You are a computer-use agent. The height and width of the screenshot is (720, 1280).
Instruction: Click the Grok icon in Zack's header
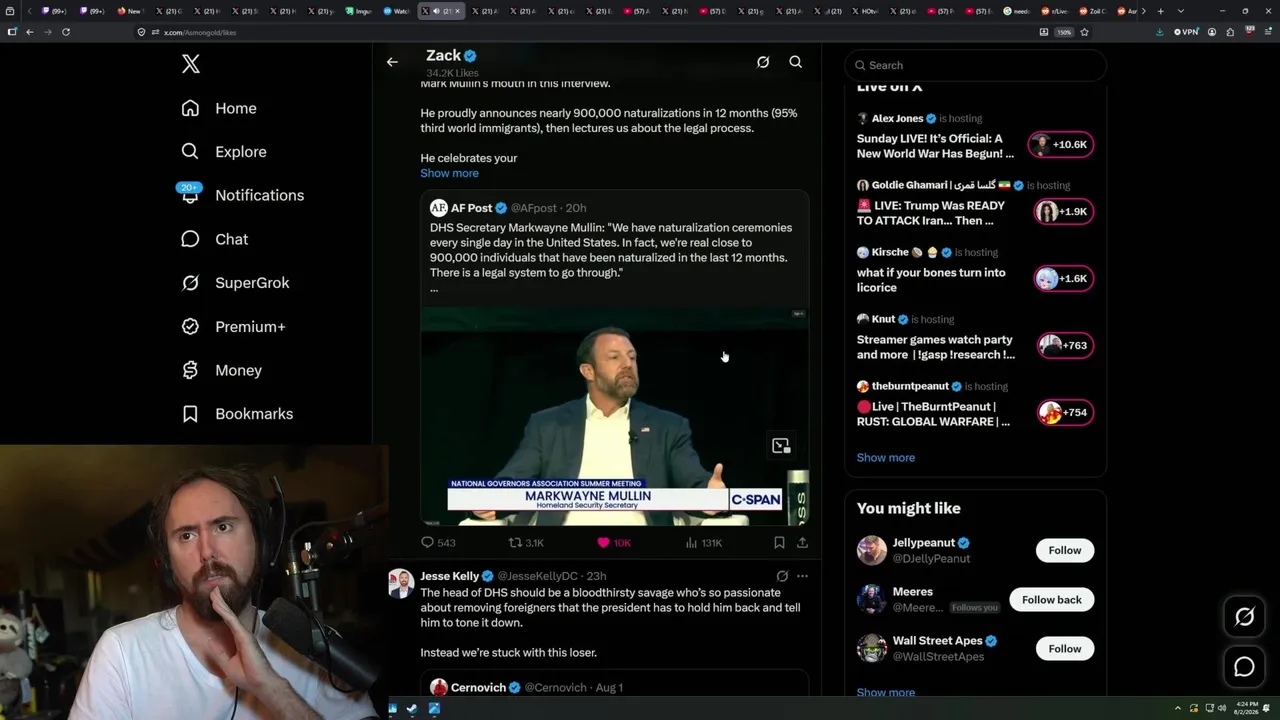(x=763, y=62)
